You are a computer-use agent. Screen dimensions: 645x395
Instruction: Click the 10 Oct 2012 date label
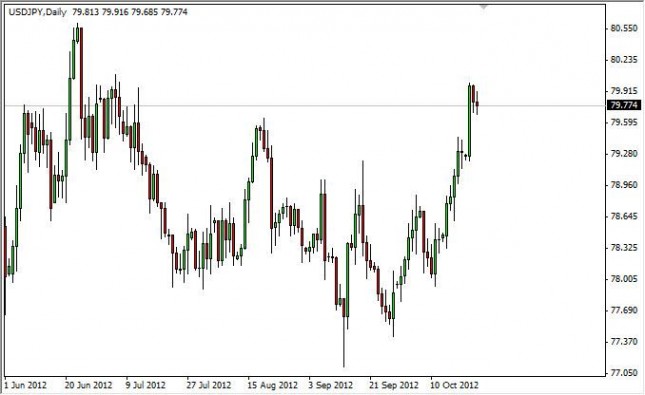(455, 386)
